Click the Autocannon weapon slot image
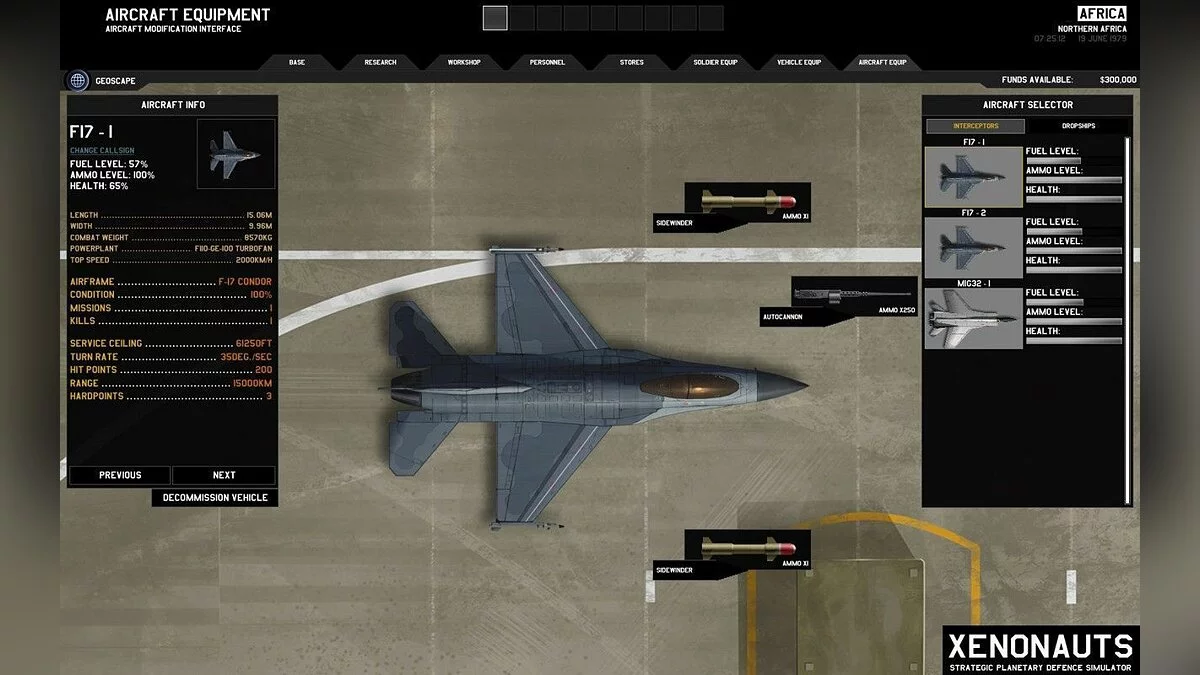Image resolution: width=1200 pixels, height=675 pixels. pos(854,295)
